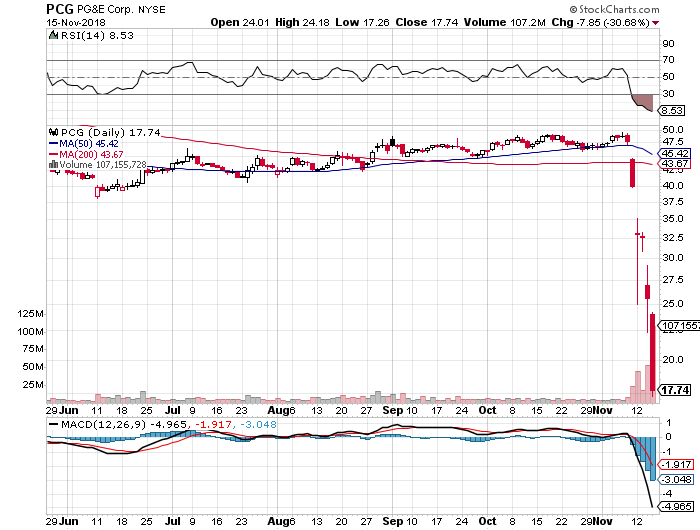Screen dimensions: 700x530
Task: Click the Open 24.01 value
Action: (x=240, y=22)
